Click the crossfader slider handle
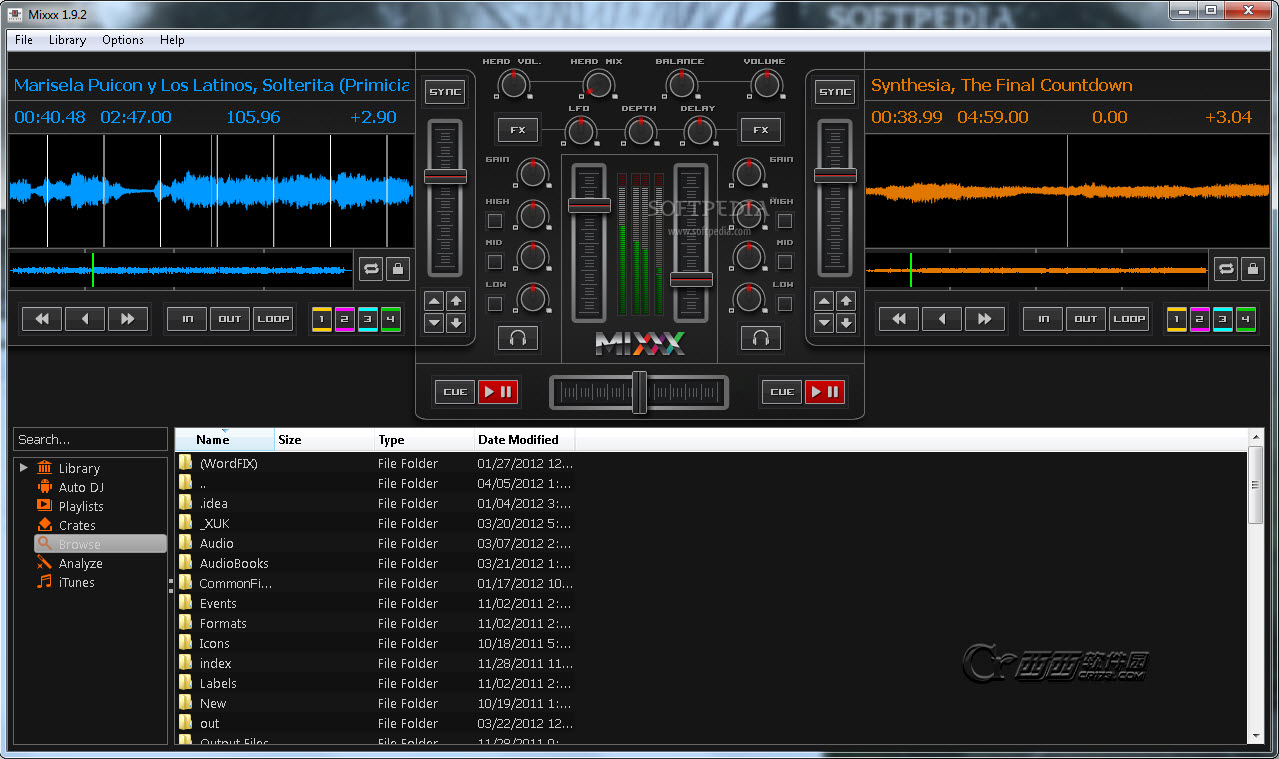Screen dimensions: 1279x759 (x=639, y=392)
